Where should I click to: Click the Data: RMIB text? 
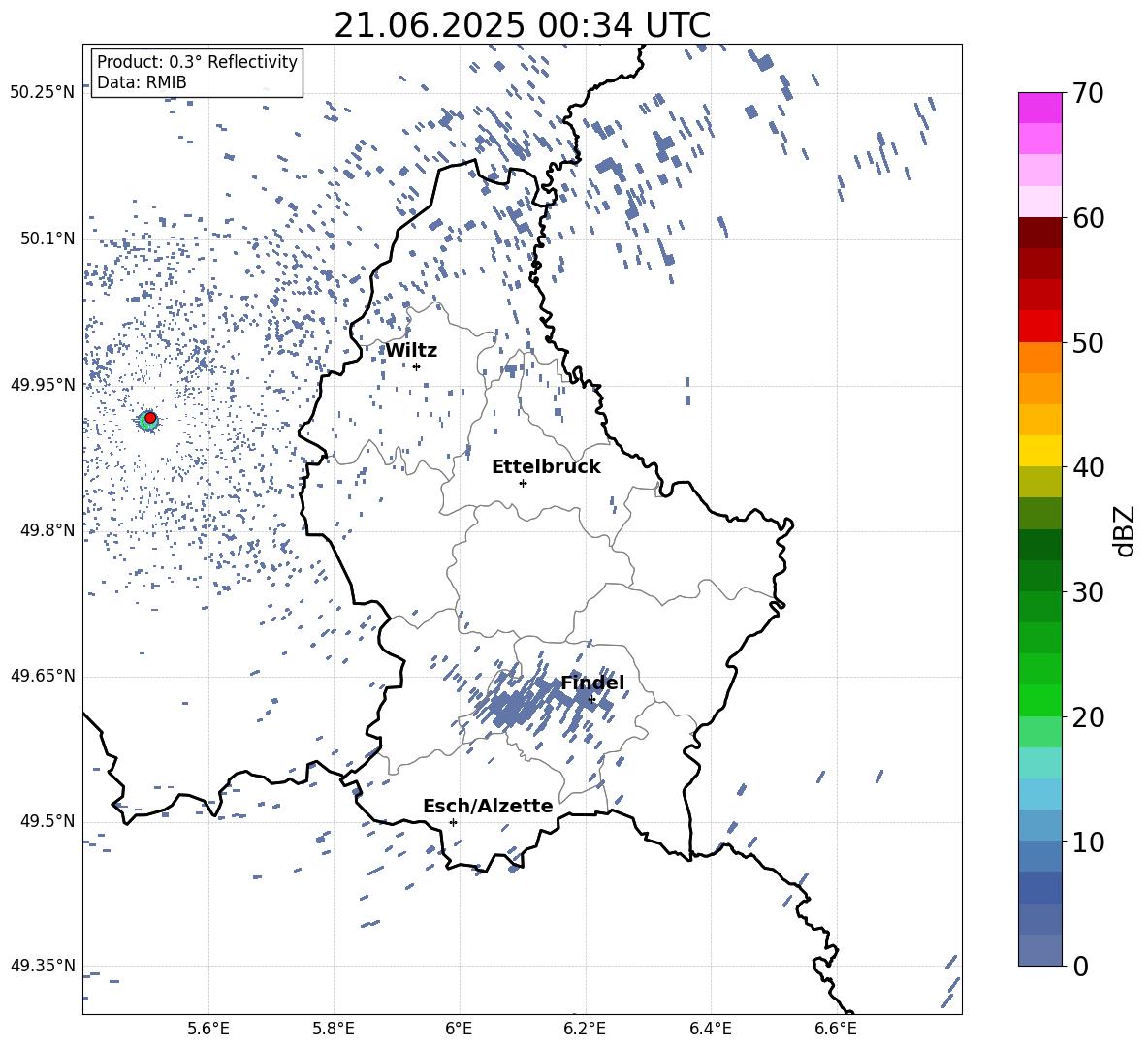142,82
